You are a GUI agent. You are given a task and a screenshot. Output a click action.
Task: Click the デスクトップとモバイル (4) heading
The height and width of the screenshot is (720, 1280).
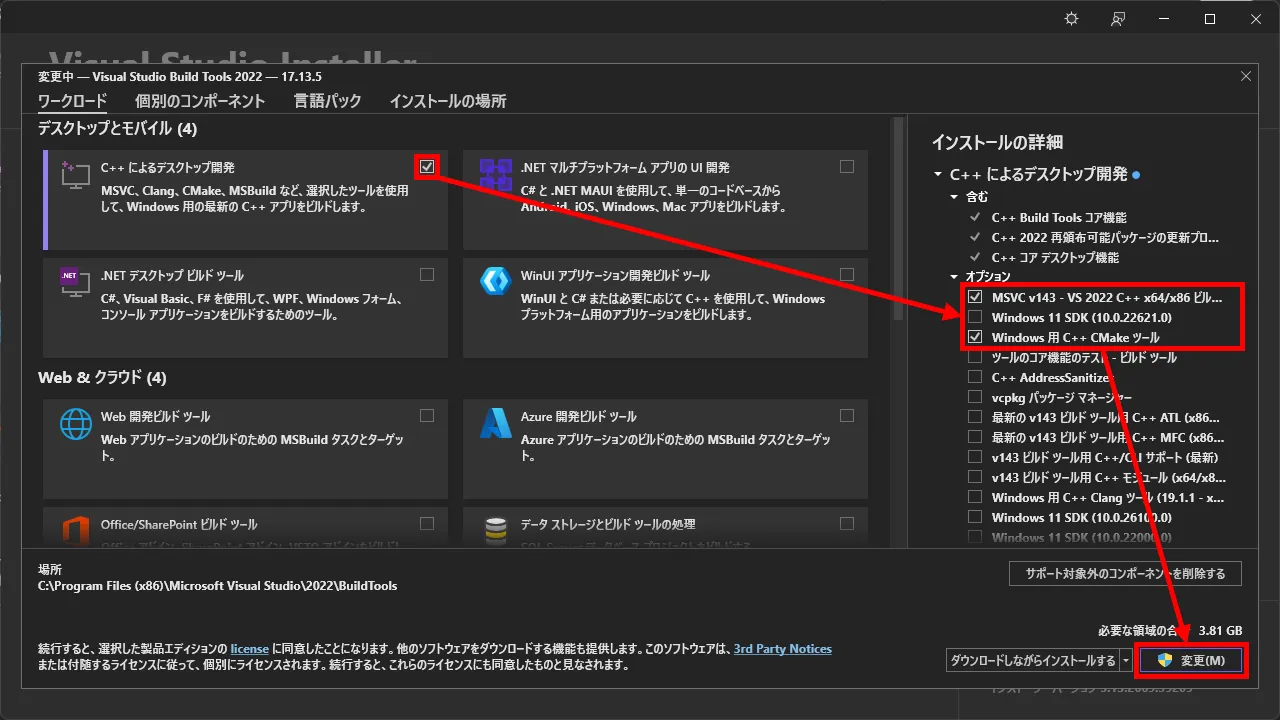[x=118, y=129]
